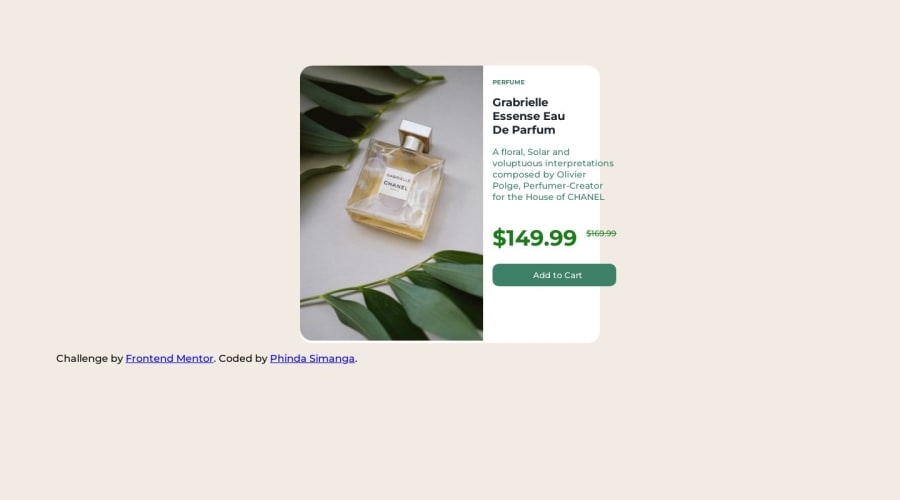Click the crossed-out $169.99 original price
Viewport: 900px width, 500px height.
(x=601, y=233)
